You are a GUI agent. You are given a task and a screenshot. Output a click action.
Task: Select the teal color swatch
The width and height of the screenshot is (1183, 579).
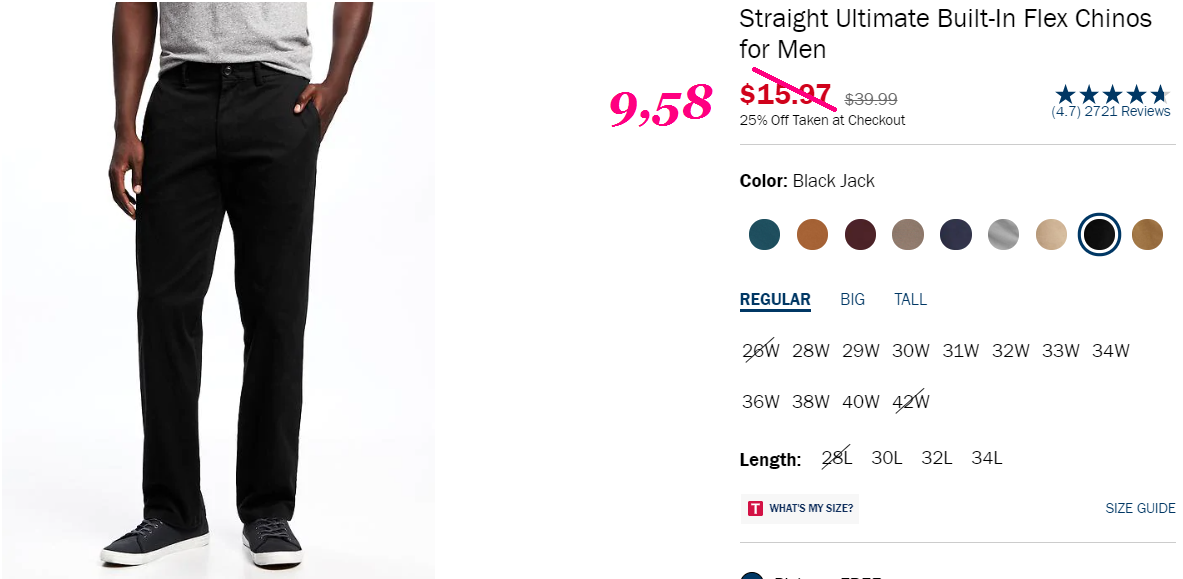pyautogui.click(x=764, y=234)
